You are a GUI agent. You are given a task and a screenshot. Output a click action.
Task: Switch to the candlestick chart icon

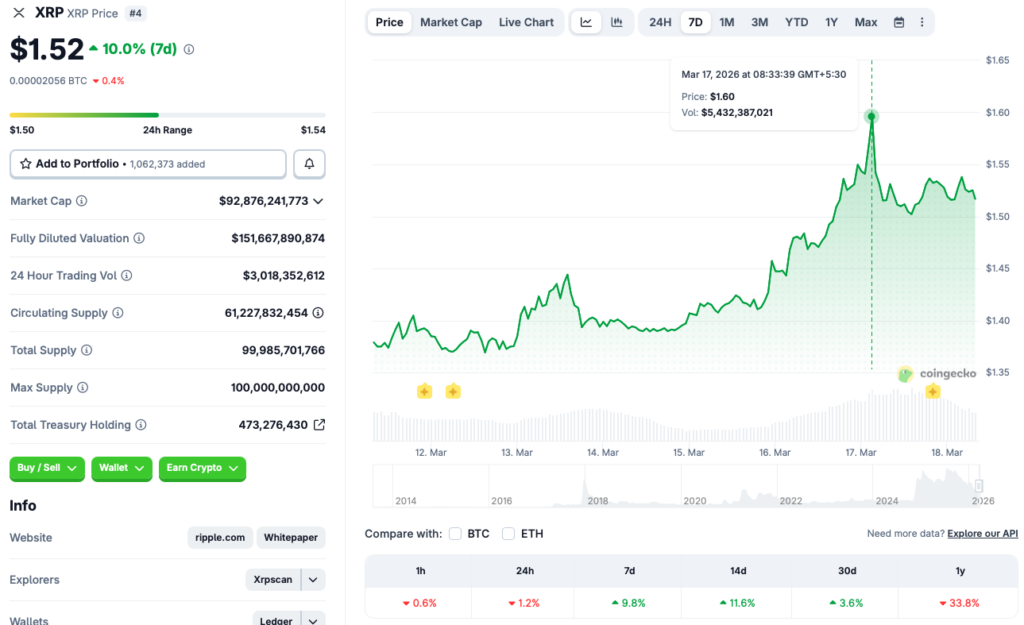(x=617, y=21)
